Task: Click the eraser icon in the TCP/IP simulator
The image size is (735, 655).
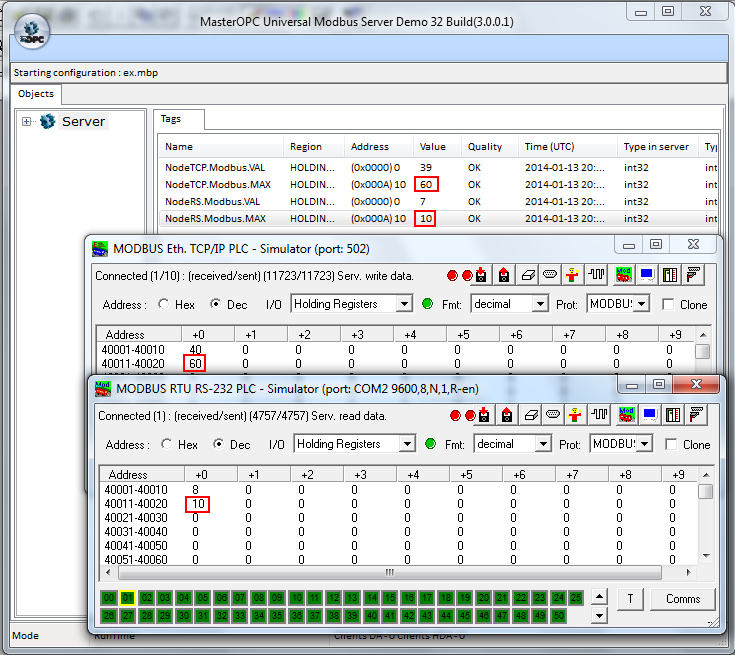Action: (x=528, y=275)
